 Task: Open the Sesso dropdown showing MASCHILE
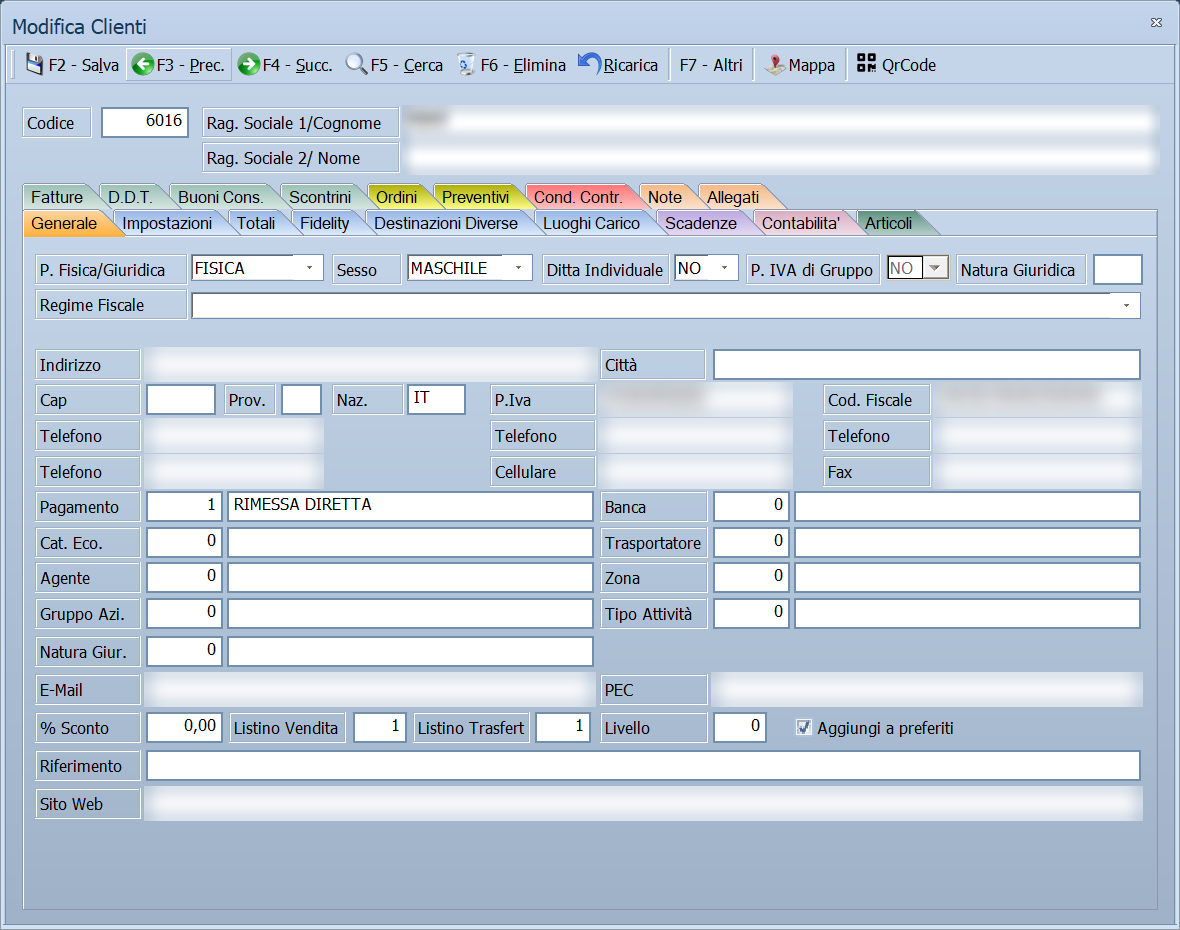point(518,268)
